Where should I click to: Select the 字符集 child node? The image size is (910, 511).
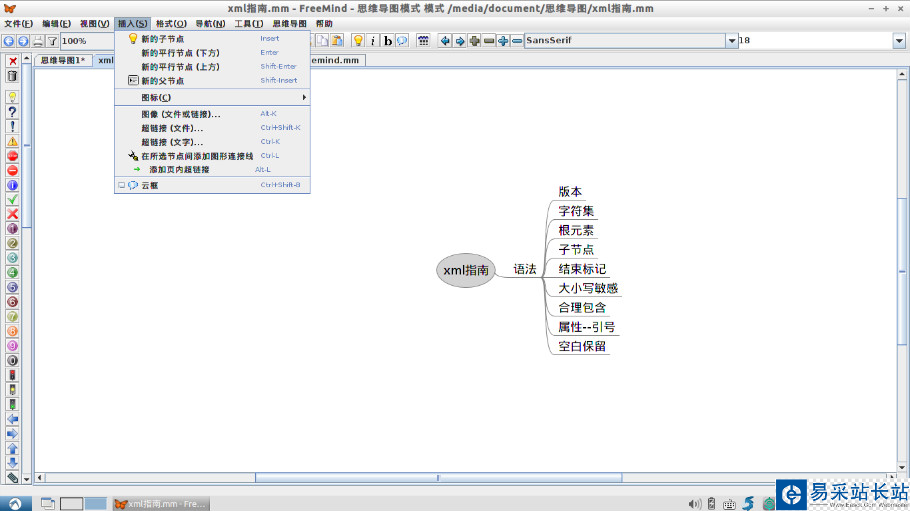(576, 211)
